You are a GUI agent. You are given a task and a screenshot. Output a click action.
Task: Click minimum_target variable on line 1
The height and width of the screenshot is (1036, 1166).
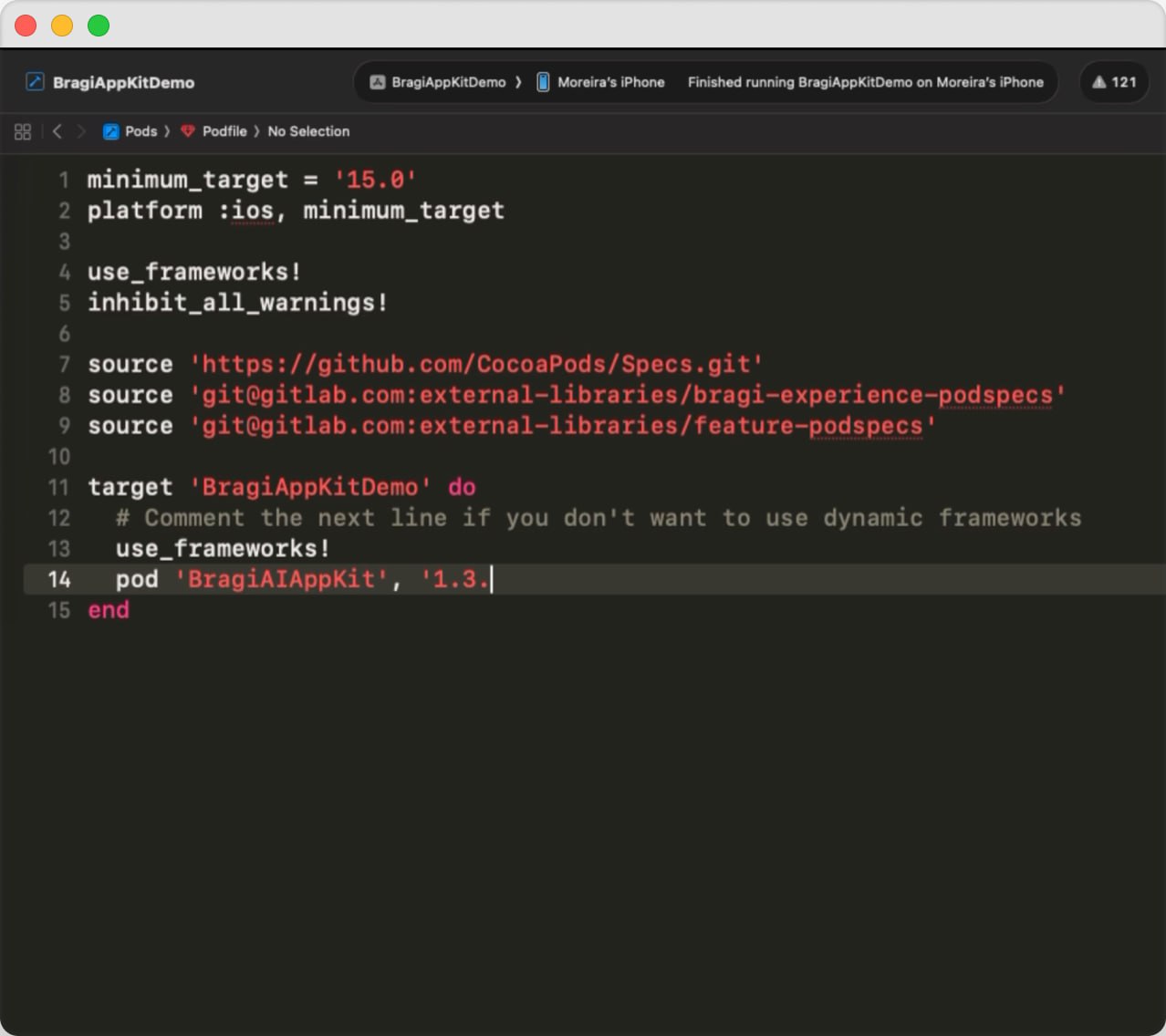coord(188,180)
